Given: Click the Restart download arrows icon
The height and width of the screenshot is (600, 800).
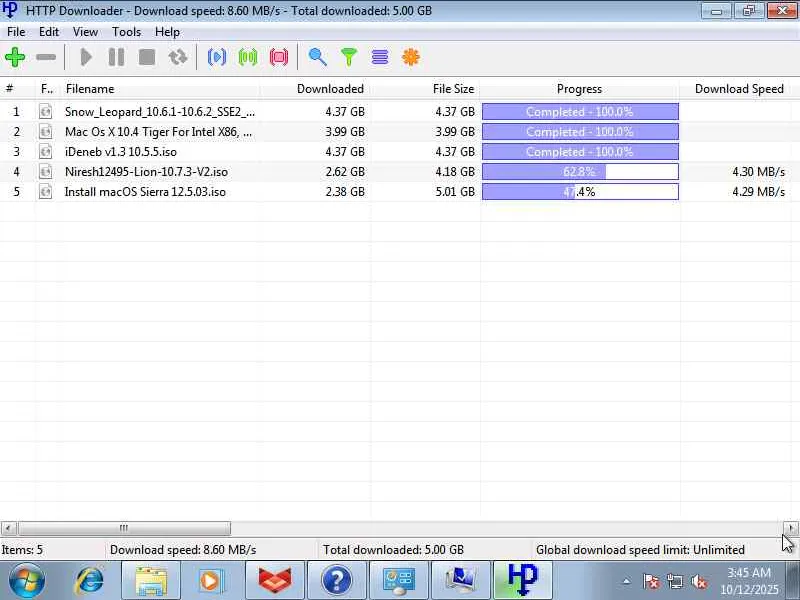Looking at the screenshot, I should click(178, 57).
